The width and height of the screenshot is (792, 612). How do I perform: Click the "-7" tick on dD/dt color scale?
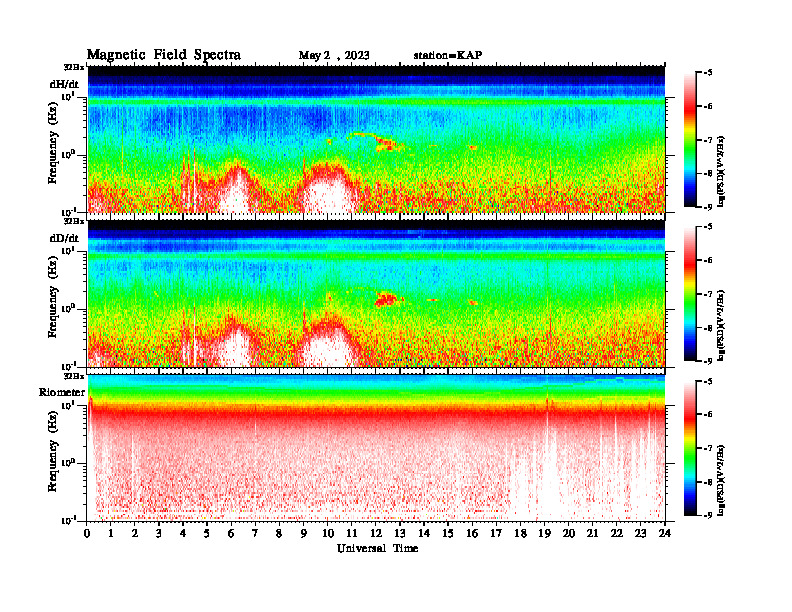point(709,294)
